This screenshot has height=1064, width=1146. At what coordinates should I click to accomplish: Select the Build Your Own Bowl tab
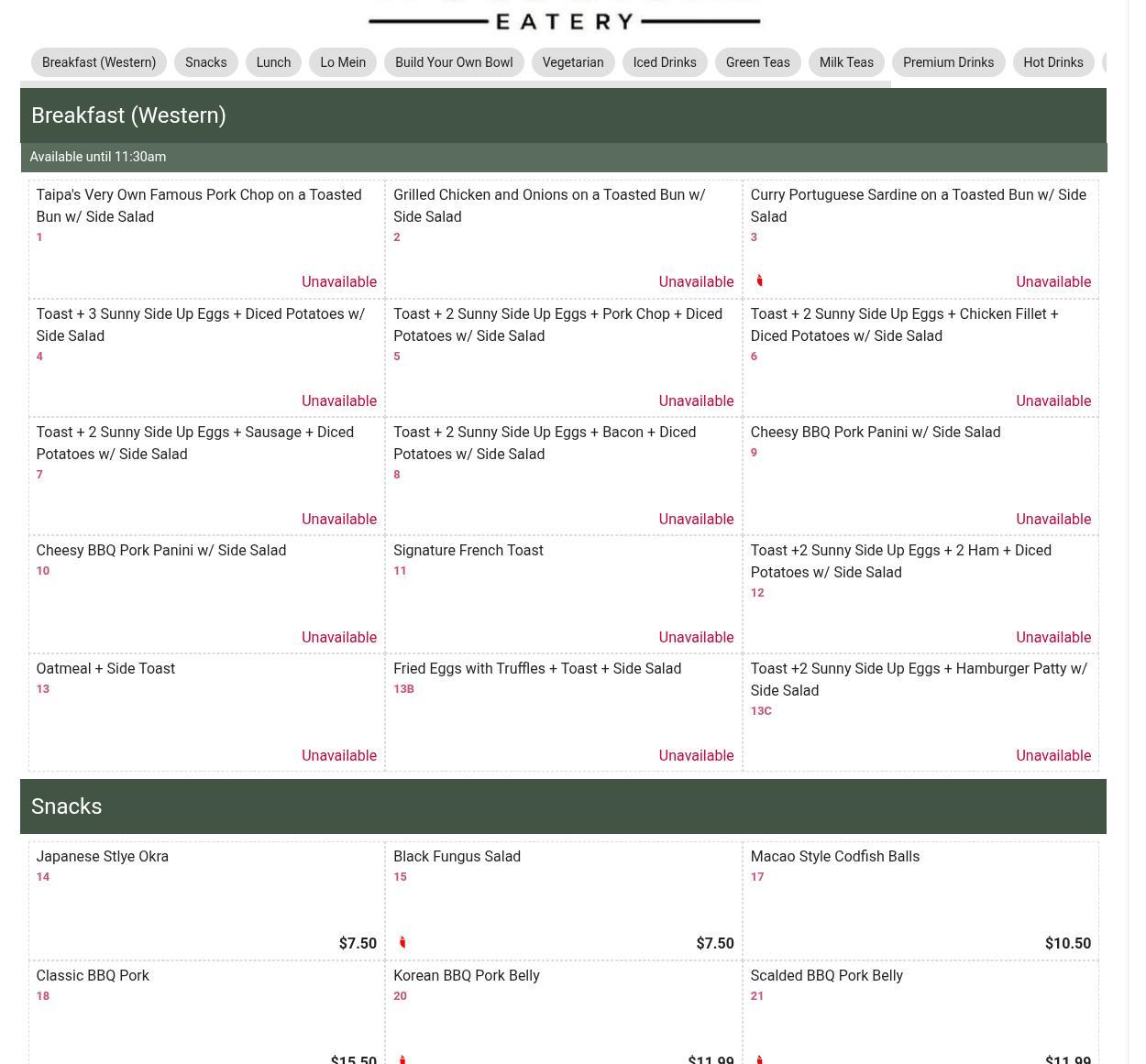point(454,62)
